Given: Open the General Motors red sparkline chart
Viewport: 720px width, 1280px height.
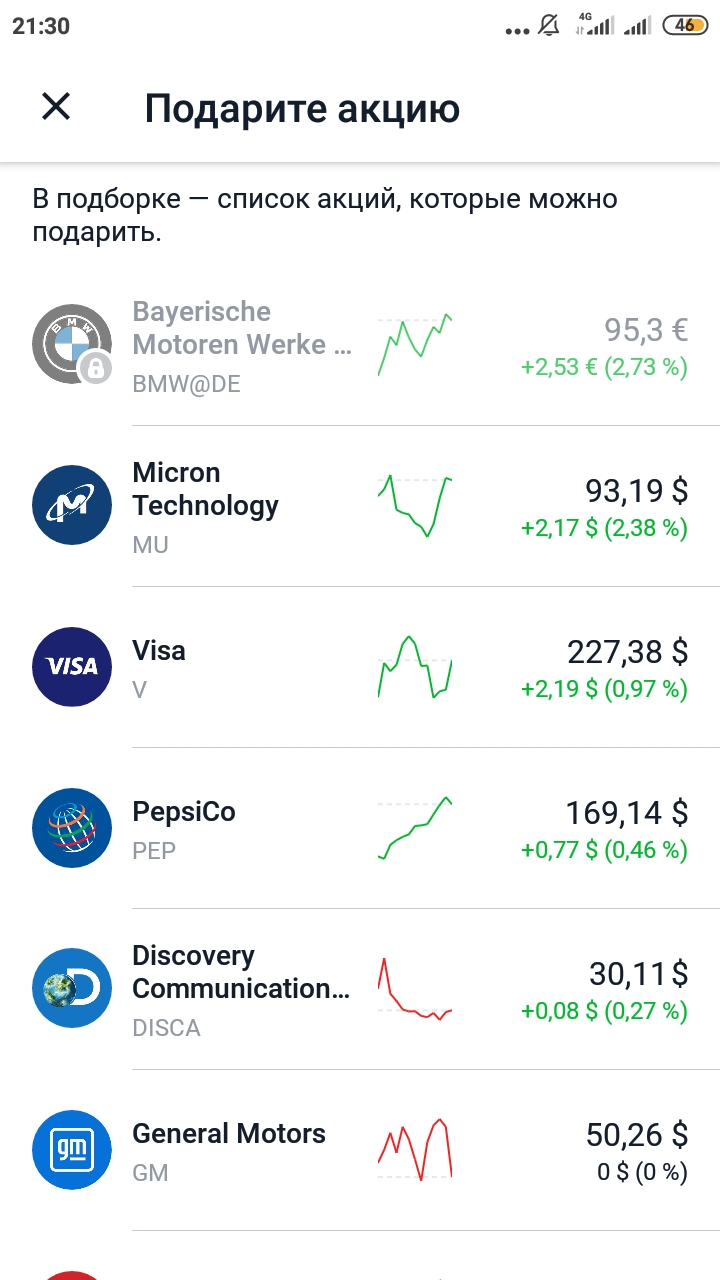Looking at the screenshot, I should (415, 1149).
